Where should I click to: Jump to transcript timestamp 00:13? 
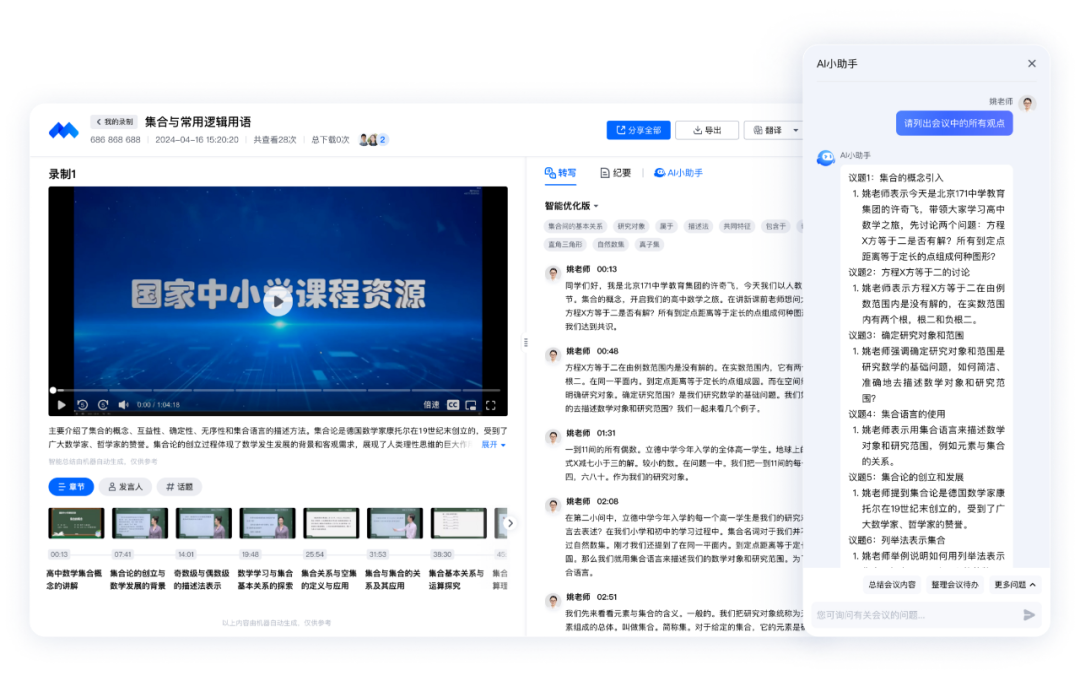pyautogui.click(x=607, y=269)
